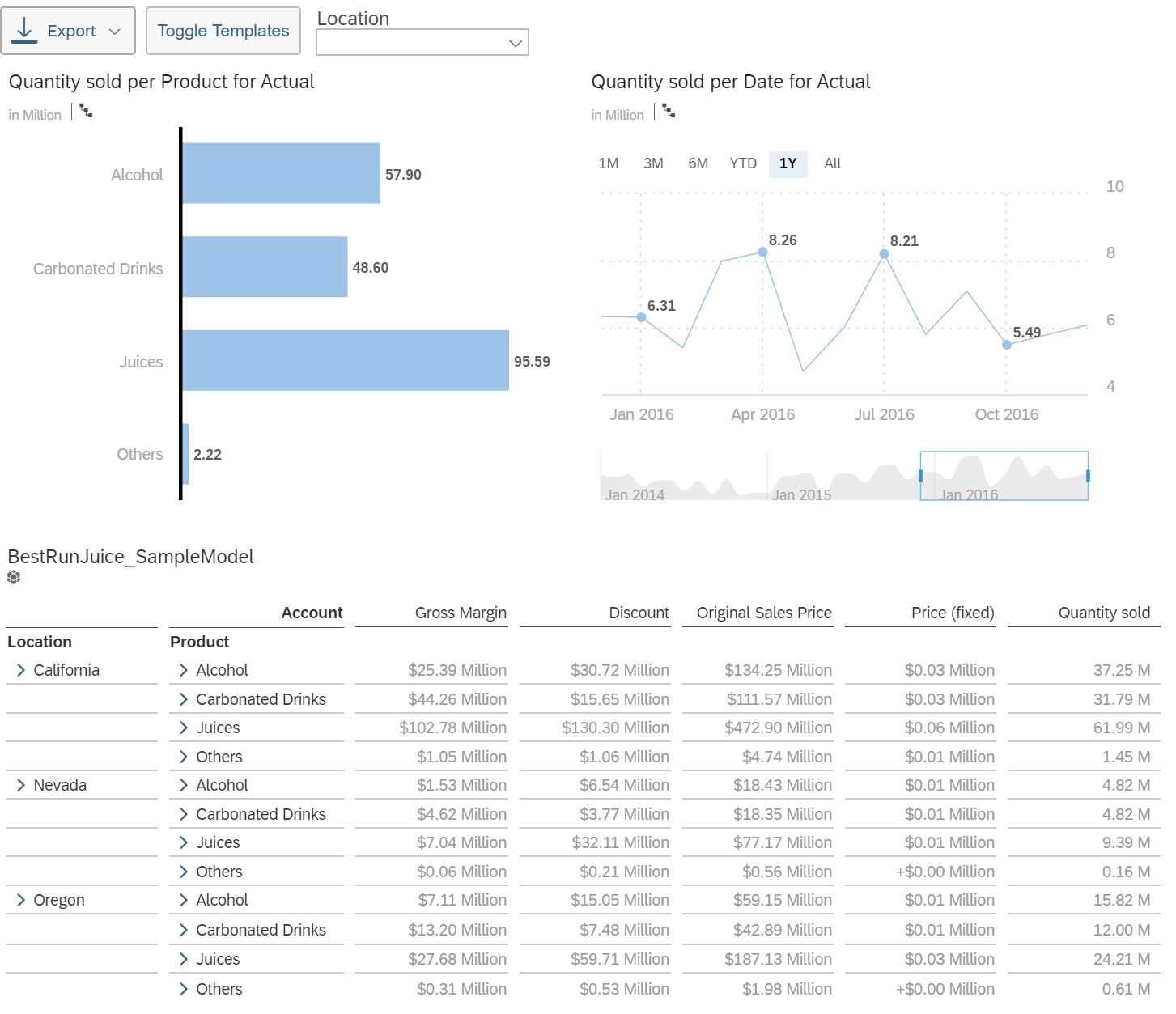
Task: Expand Oregon Juices product row
Action: 184,959
